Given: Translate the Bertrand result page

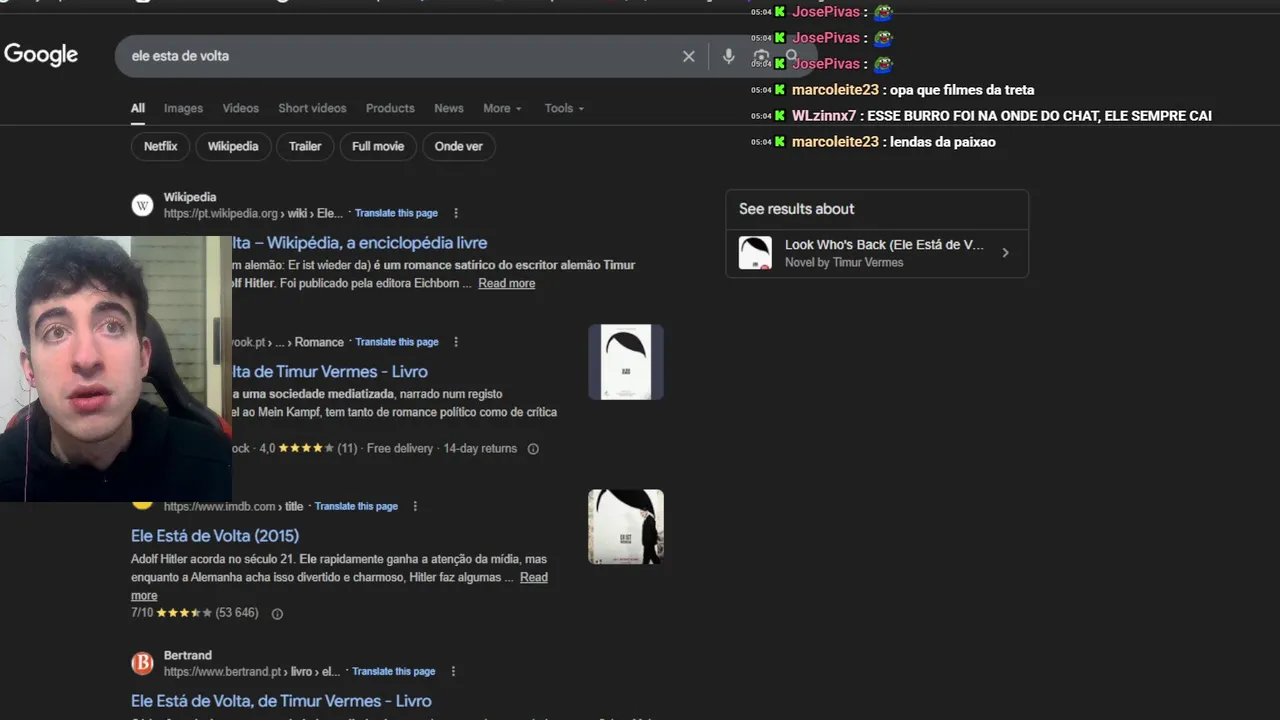Looking at the screenshot, I should click(x=393, y=671).
